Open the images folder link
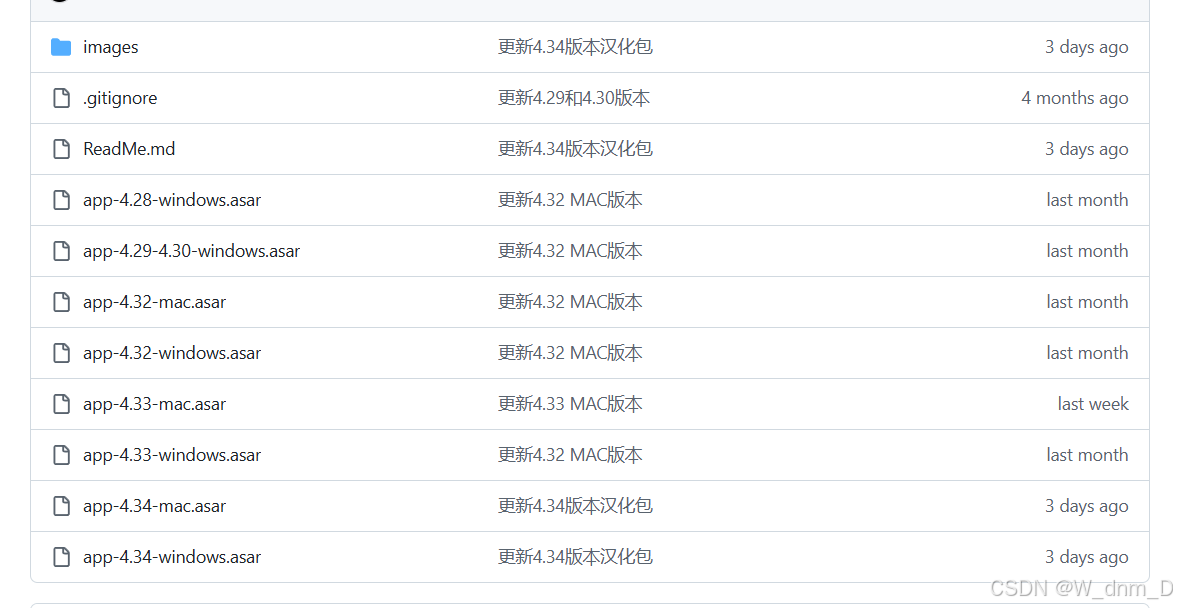1177x608 pixels. [110, 47]
